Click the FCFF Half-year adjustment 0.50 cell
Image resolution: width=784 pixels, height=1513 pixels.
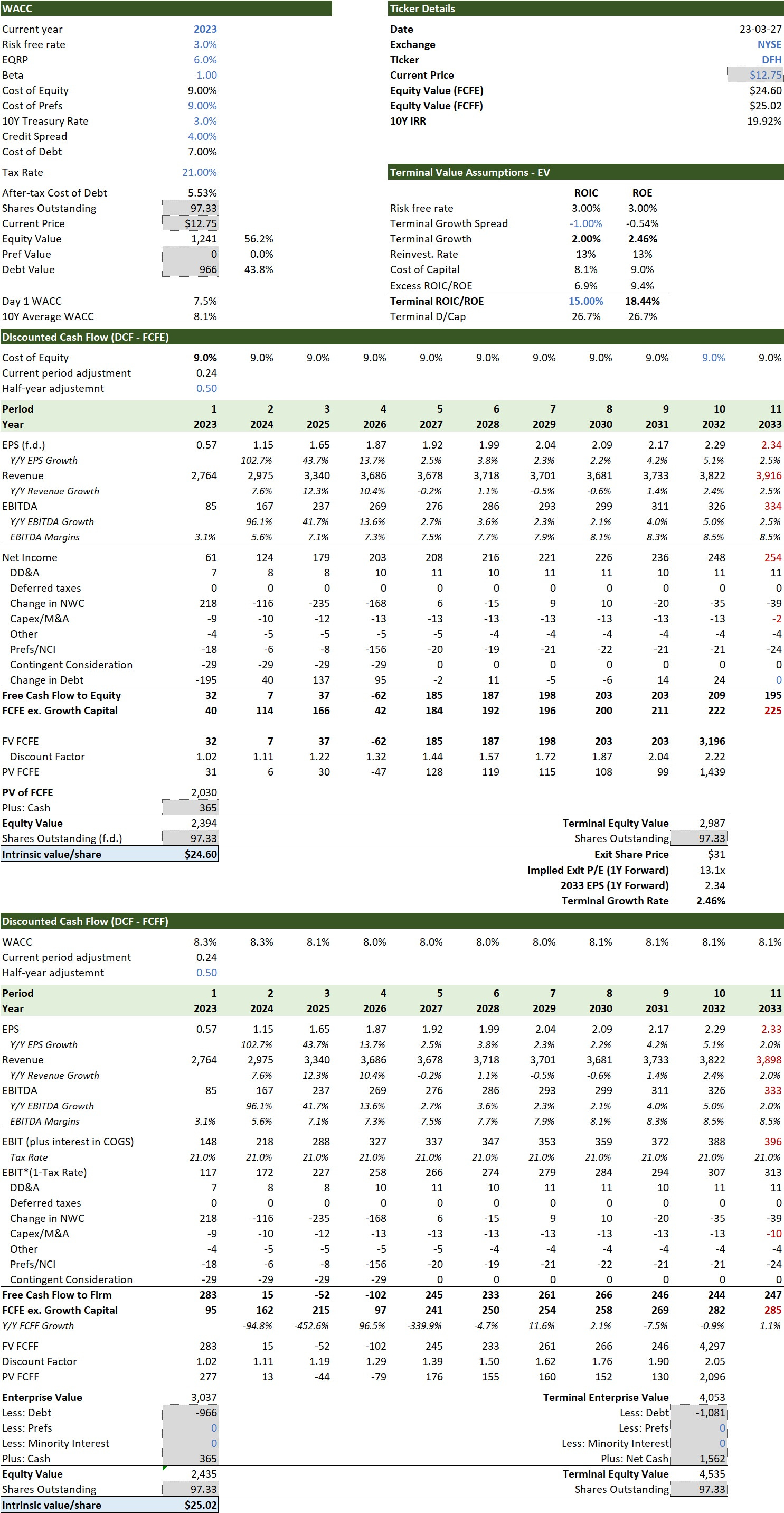pyautogui.click(x=206, y=972)
